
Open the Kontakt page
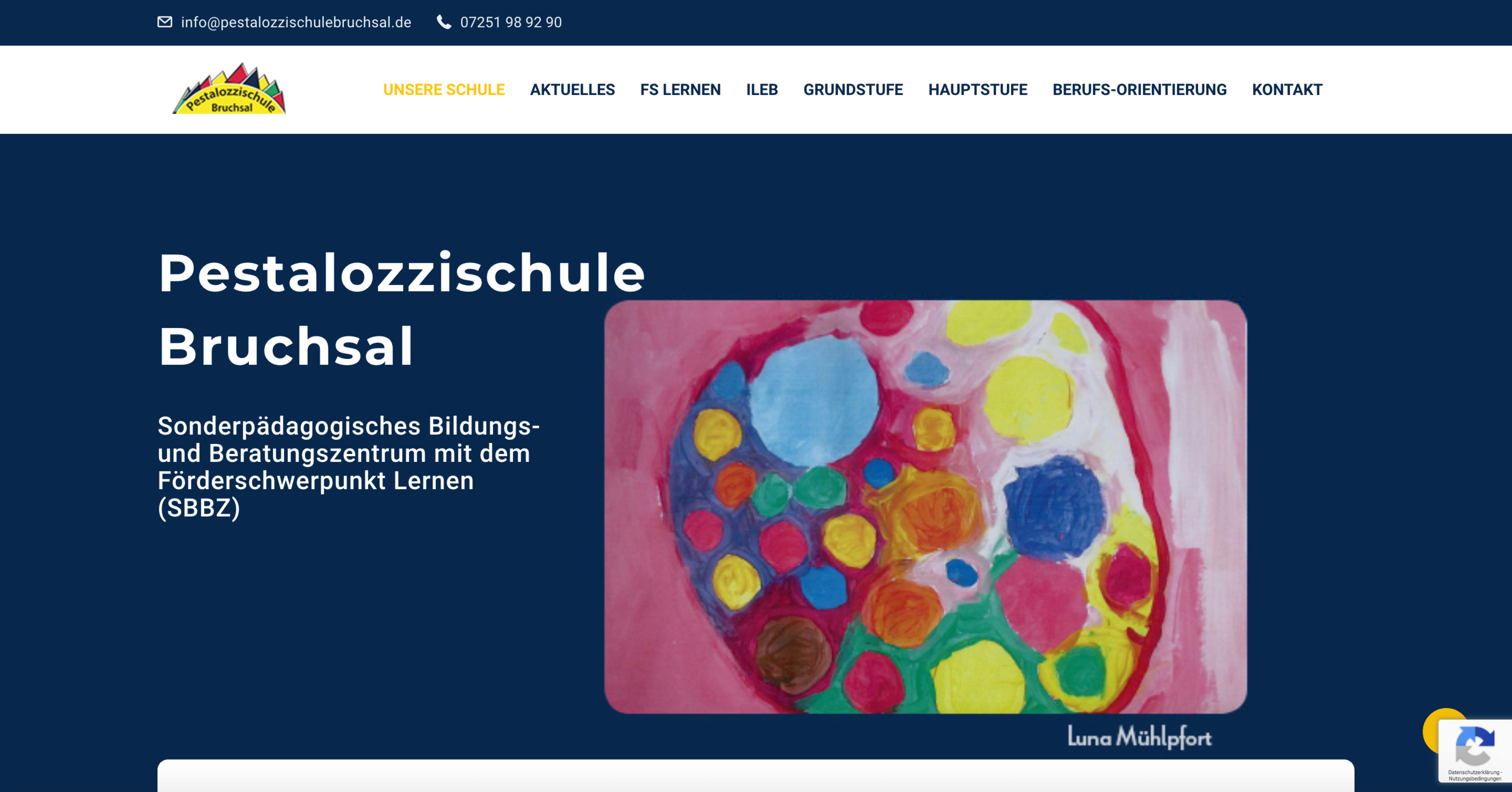tap(1287, 90)
